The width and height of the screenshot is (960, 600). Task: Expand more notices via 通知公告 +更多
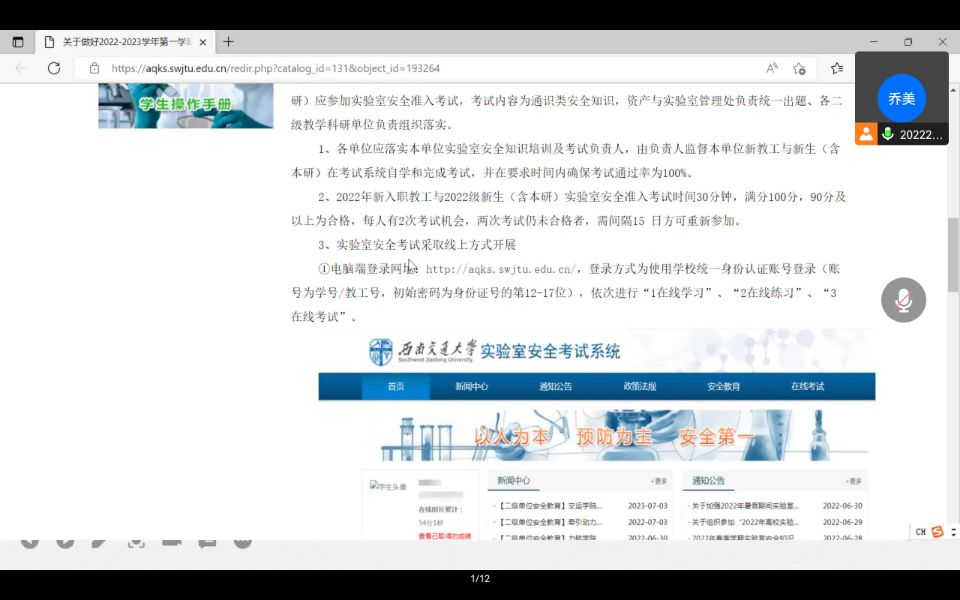[854, 481]
